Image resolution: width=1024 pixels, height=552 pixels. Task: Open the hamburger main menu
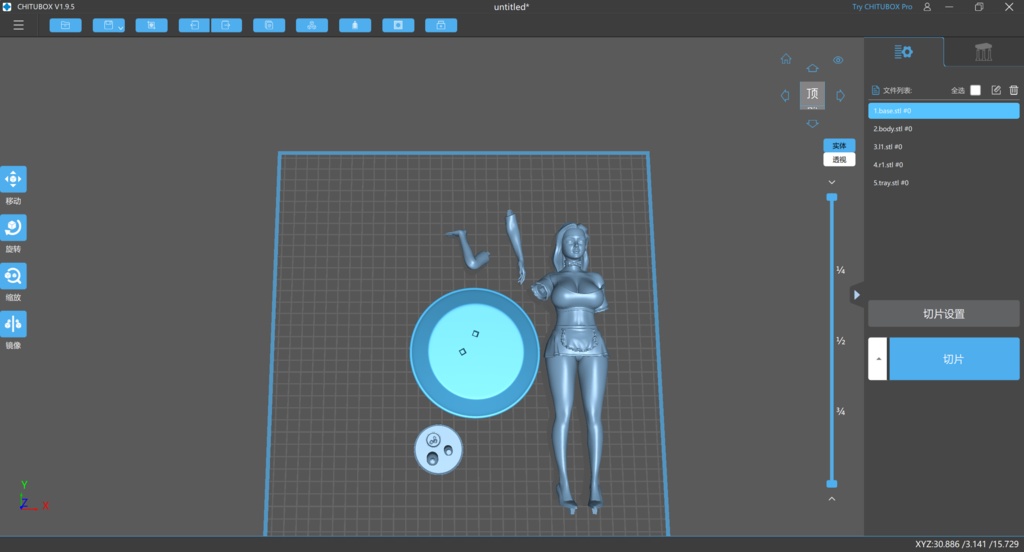coord(18,25)
